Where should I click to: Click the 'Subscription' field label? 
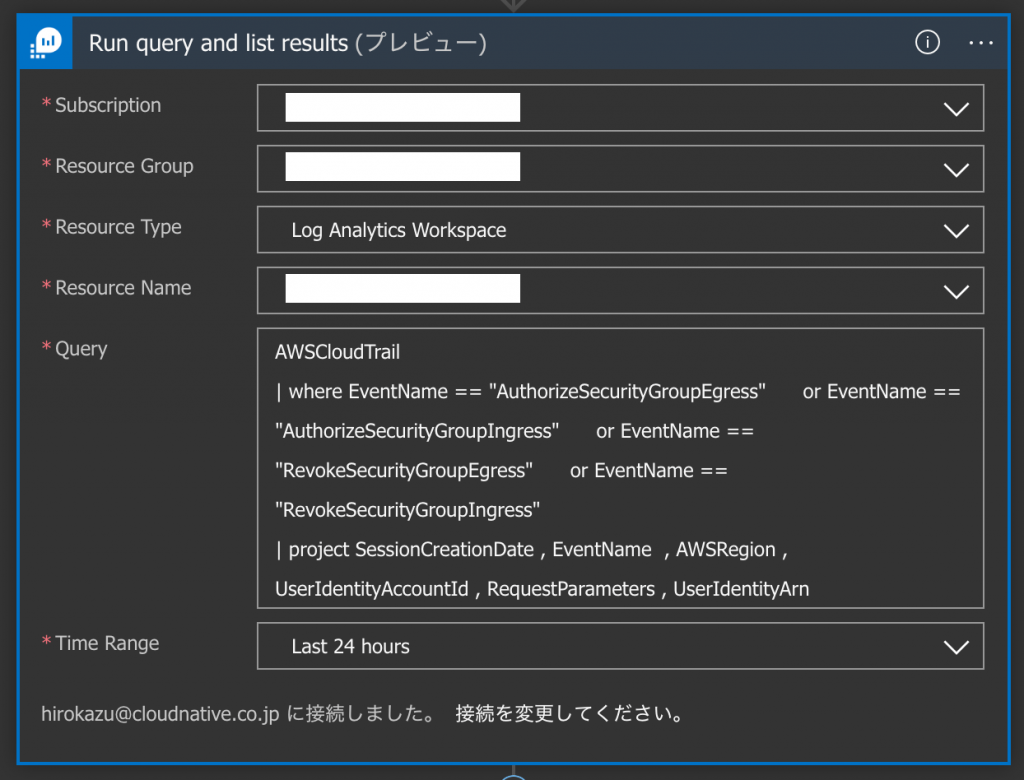[x=108, y=105]
